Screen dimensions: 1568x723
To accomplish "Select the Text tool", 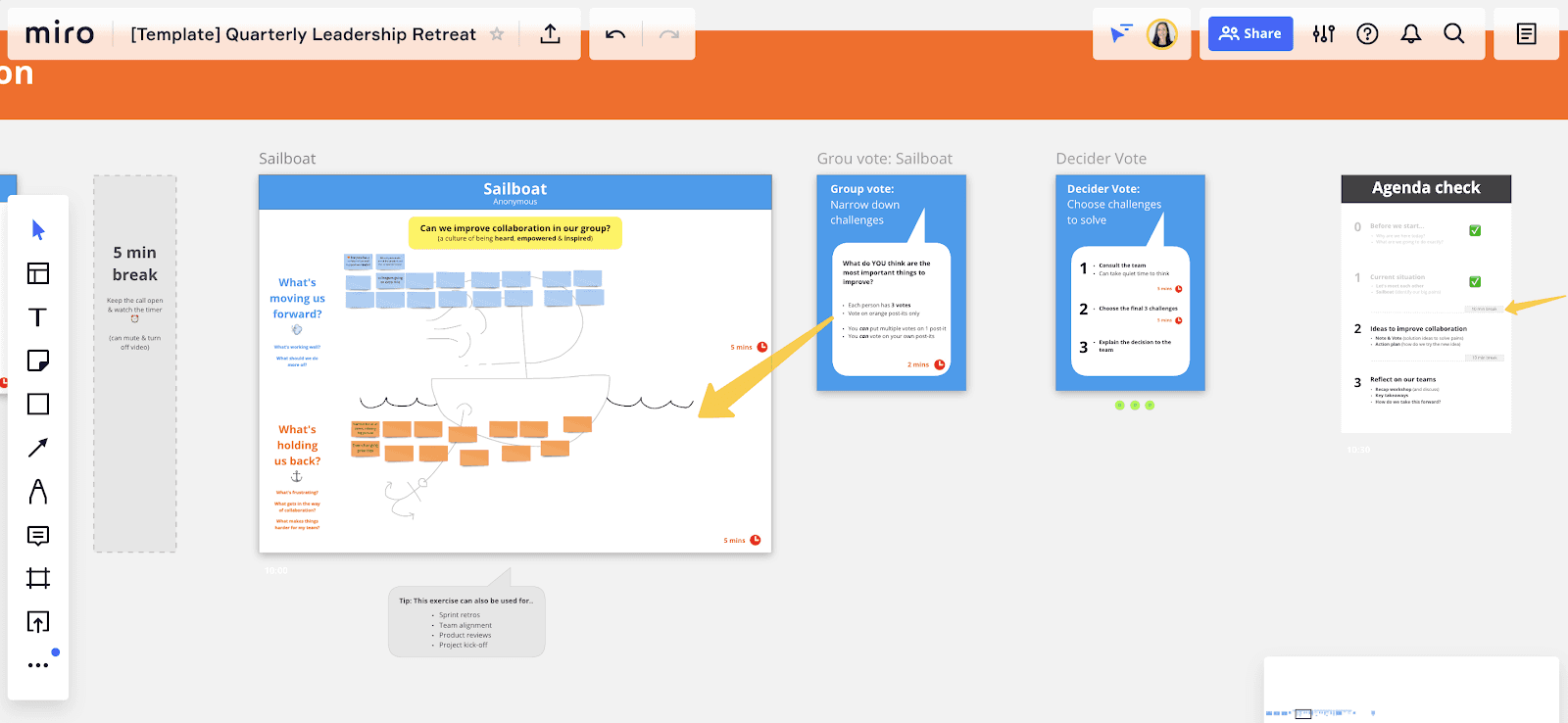I will tap(38, 317).
